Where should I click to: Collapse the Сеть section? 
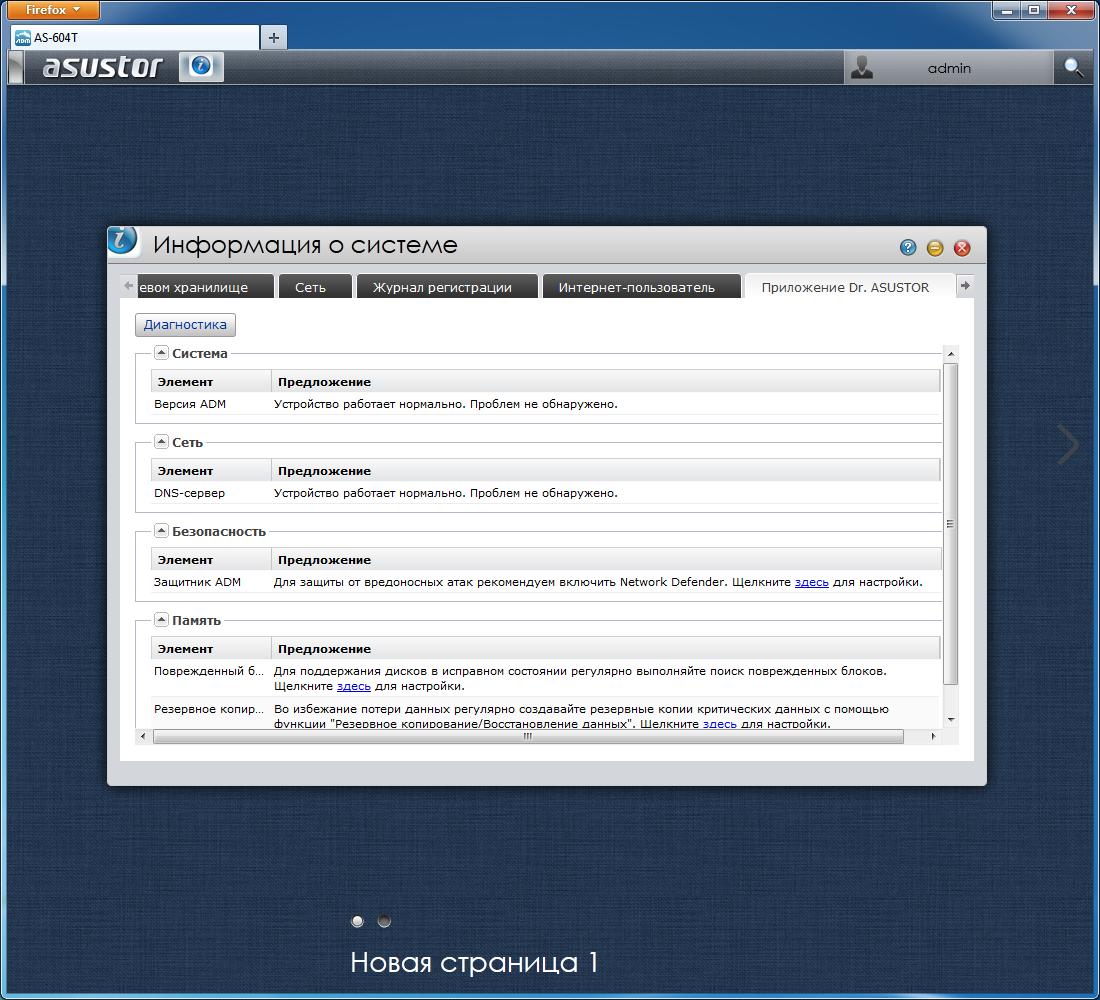[x=161, y=442]
